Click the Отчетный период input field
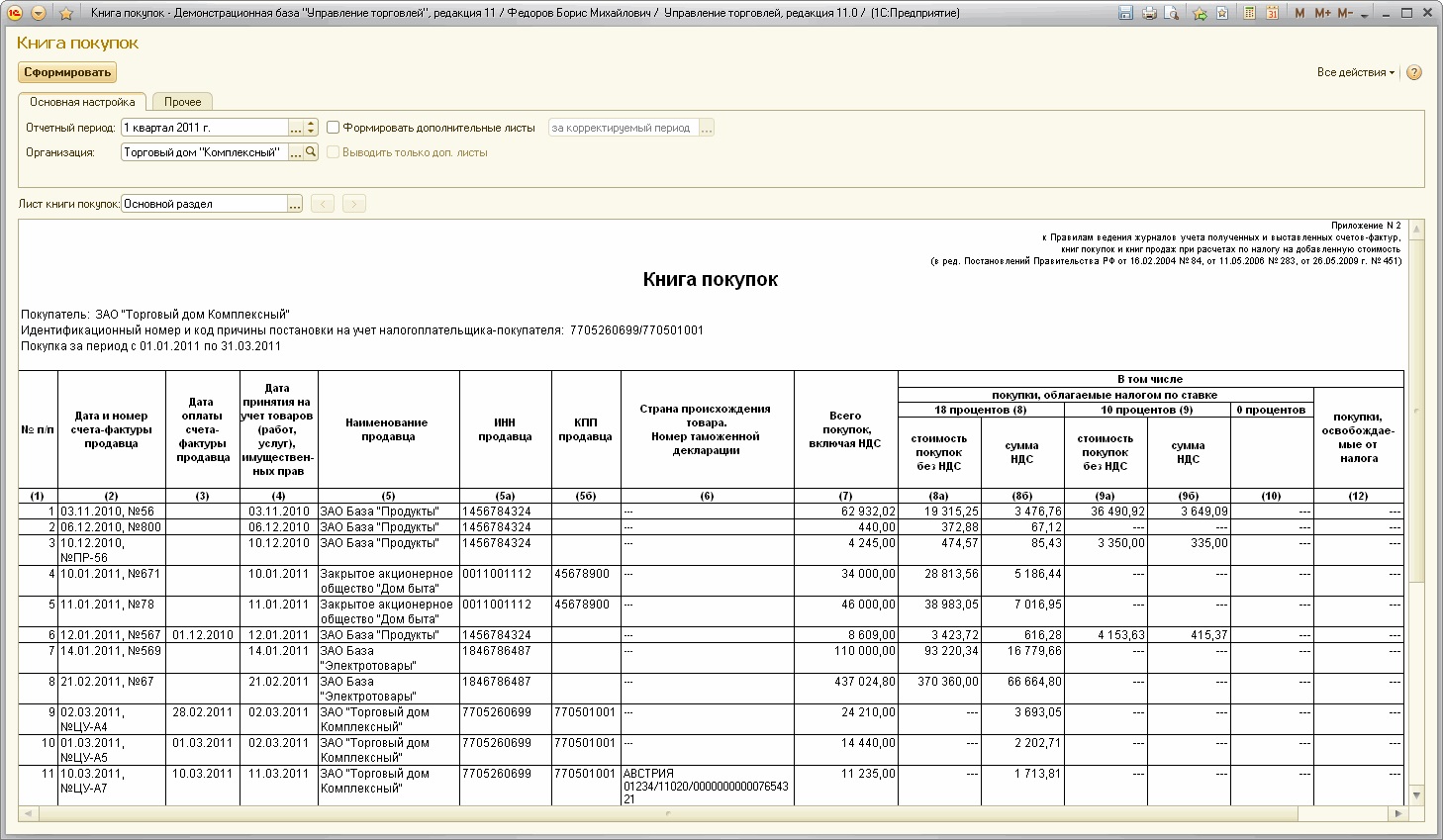The image size is (1443, 840). [x=205, y=128]
